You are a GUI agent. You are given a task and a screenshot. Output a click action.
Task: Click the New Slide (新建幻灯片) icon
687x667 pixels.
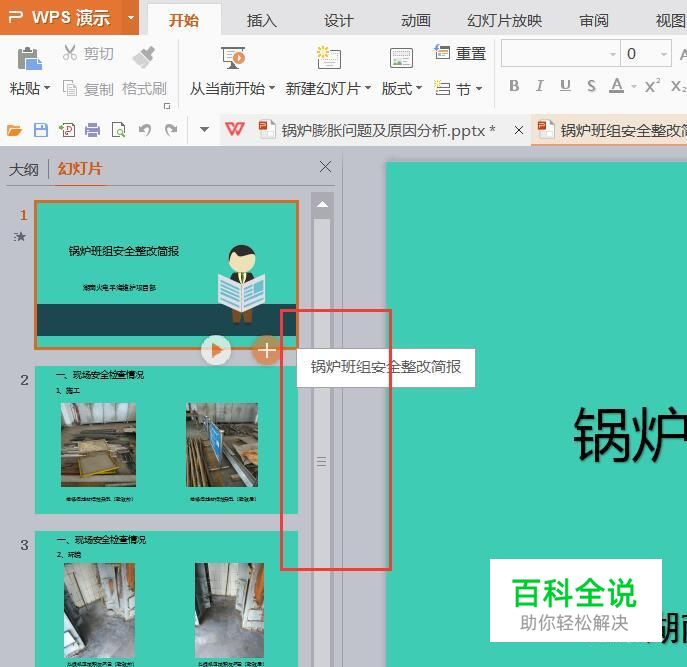[327, 58]
